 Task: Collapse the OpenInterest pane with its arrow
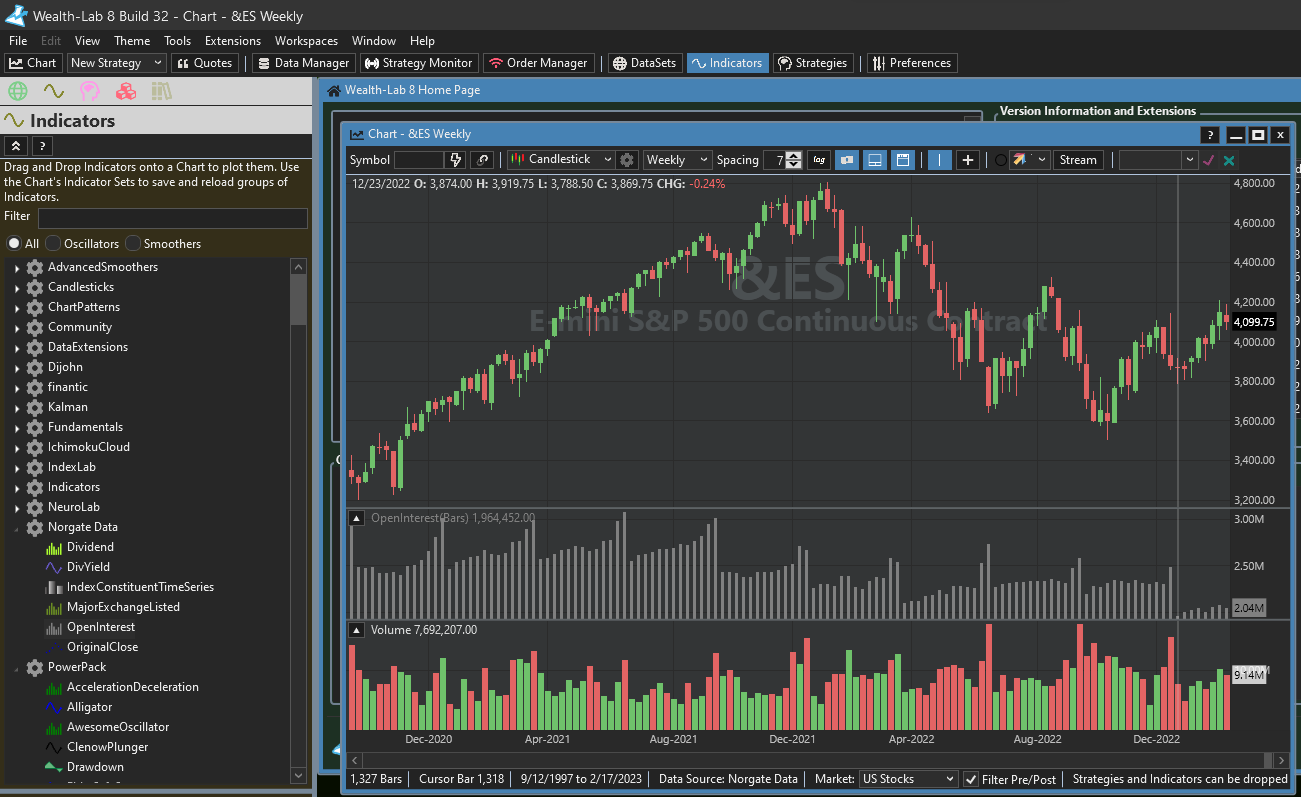[355, 518]
